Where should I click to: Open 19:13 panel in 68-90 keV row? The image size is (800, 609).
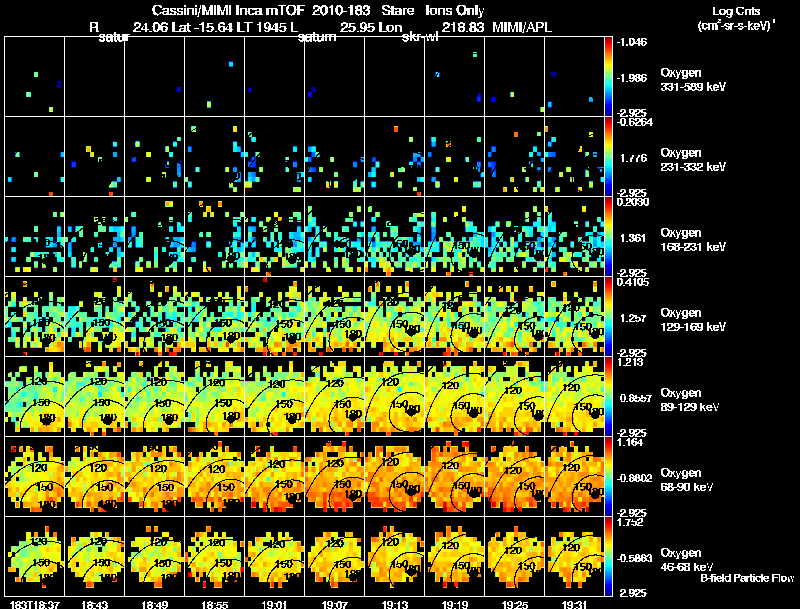pyautogui.click(x=396, y=476)
